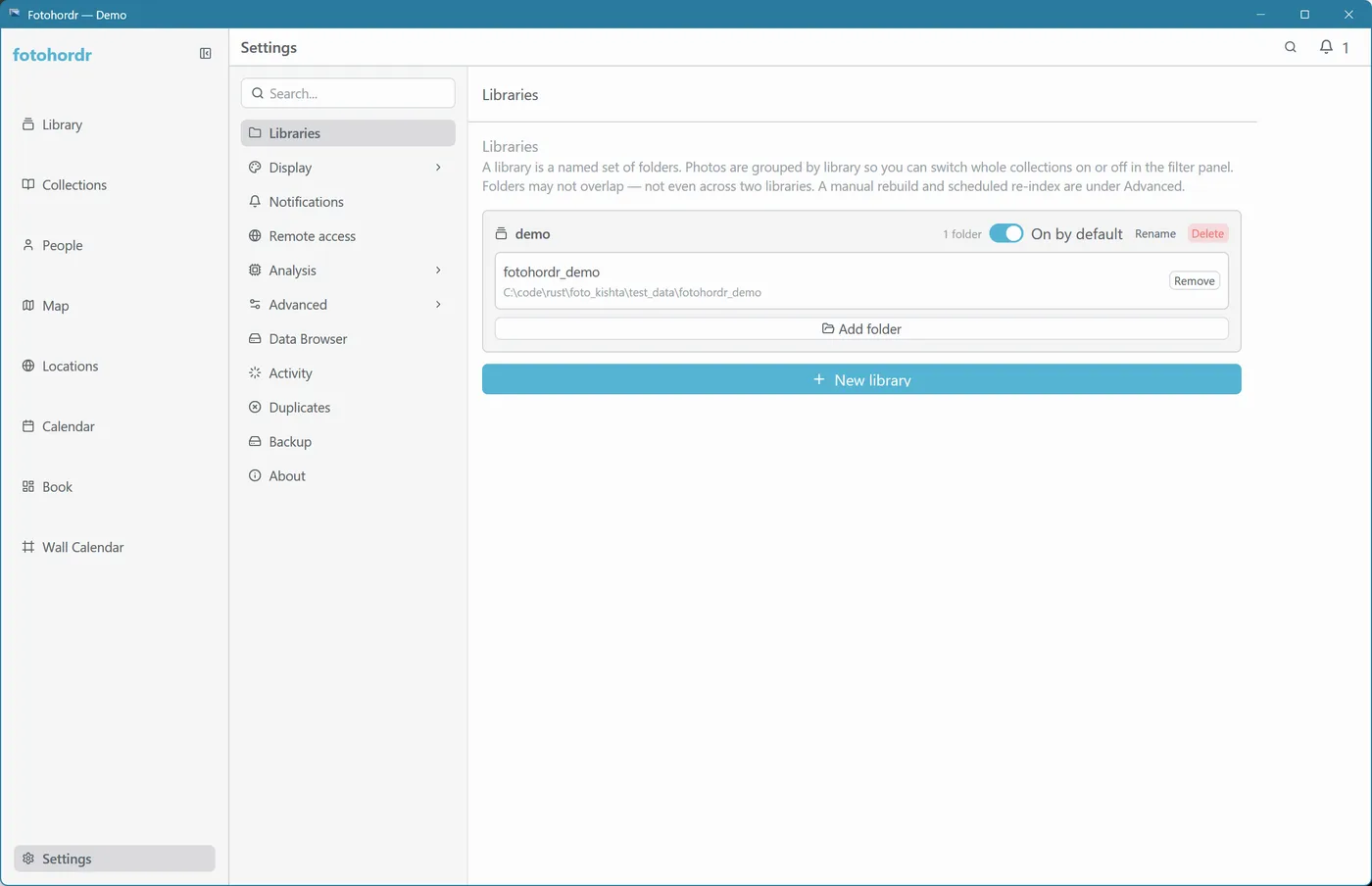The image size is (1372, 886).
Task: Select the Data Browser label in settings
Action: tap(308, 339)
